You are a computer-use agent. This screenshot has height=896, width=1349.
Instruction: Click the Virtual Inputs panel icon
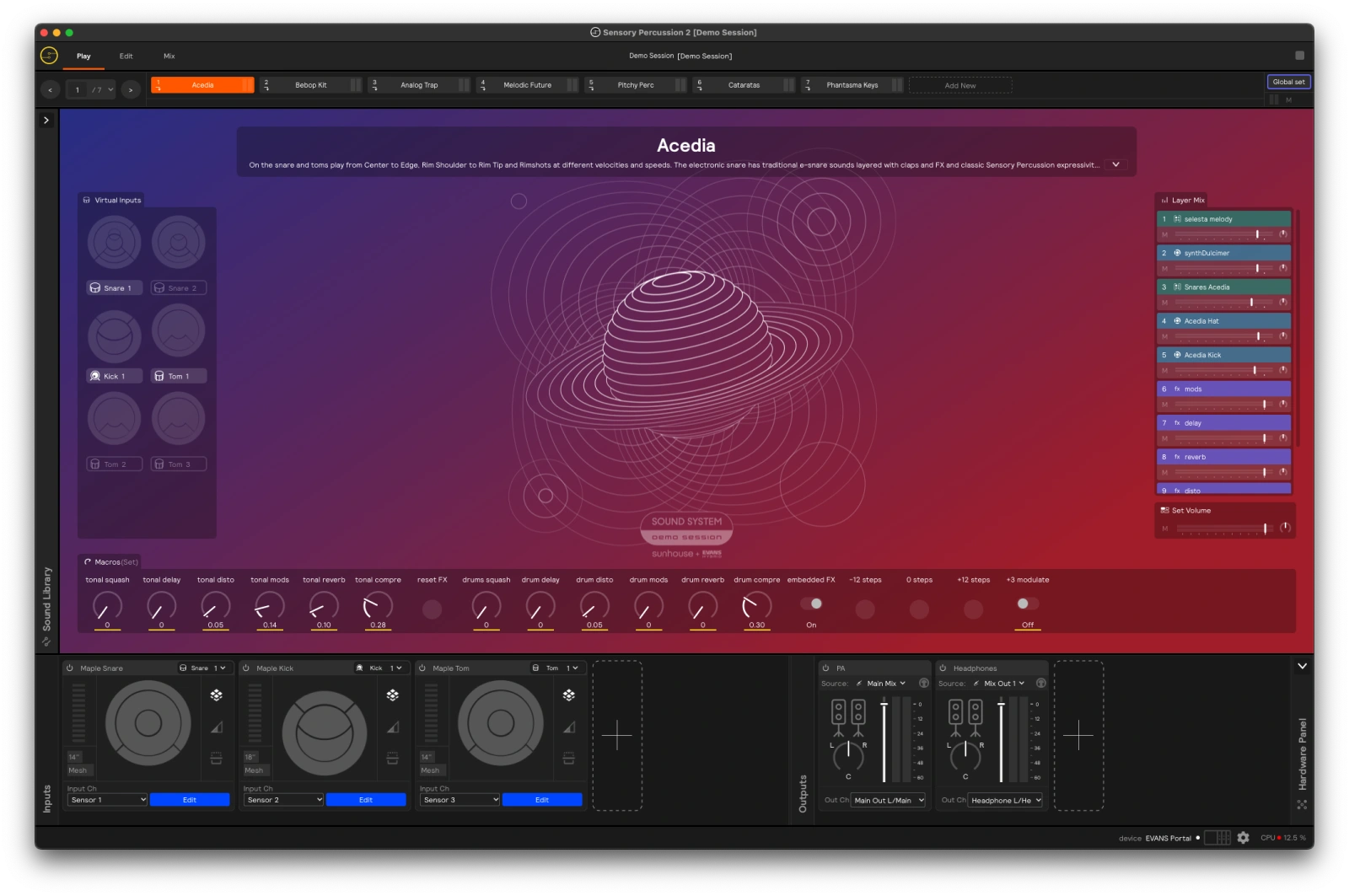87,201
